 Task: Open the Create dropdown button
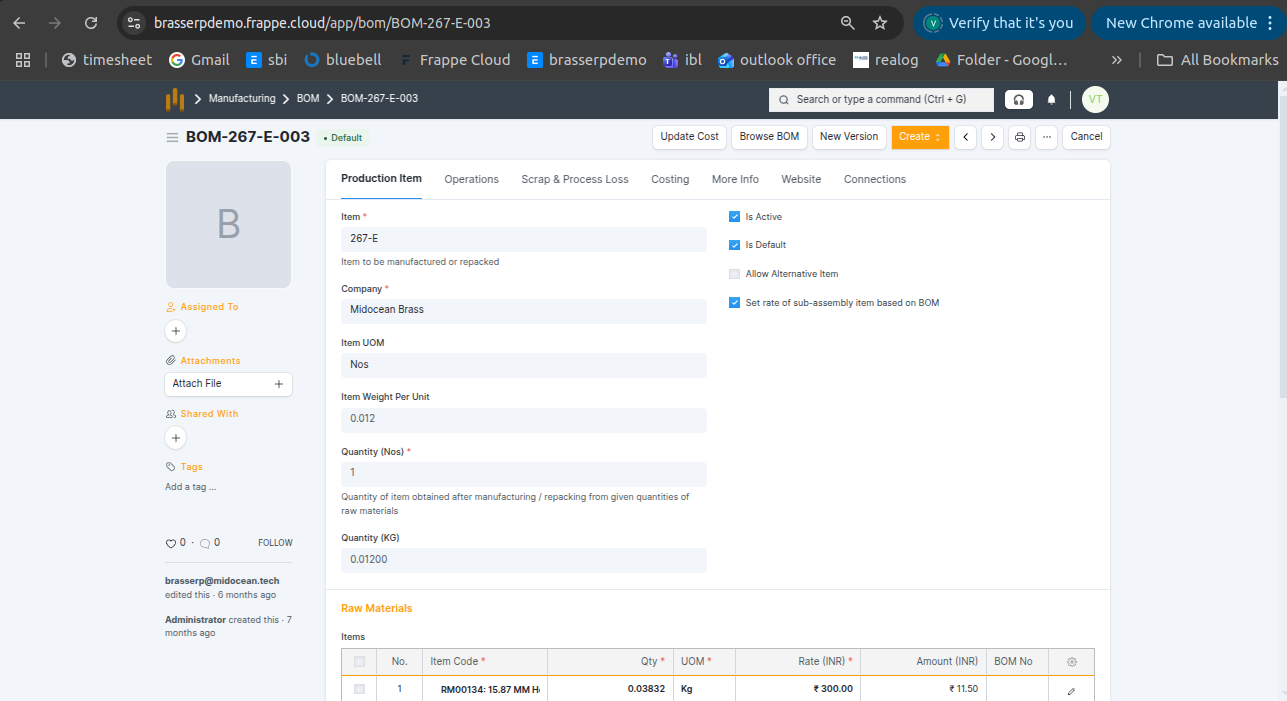click(x=919, y=137)
